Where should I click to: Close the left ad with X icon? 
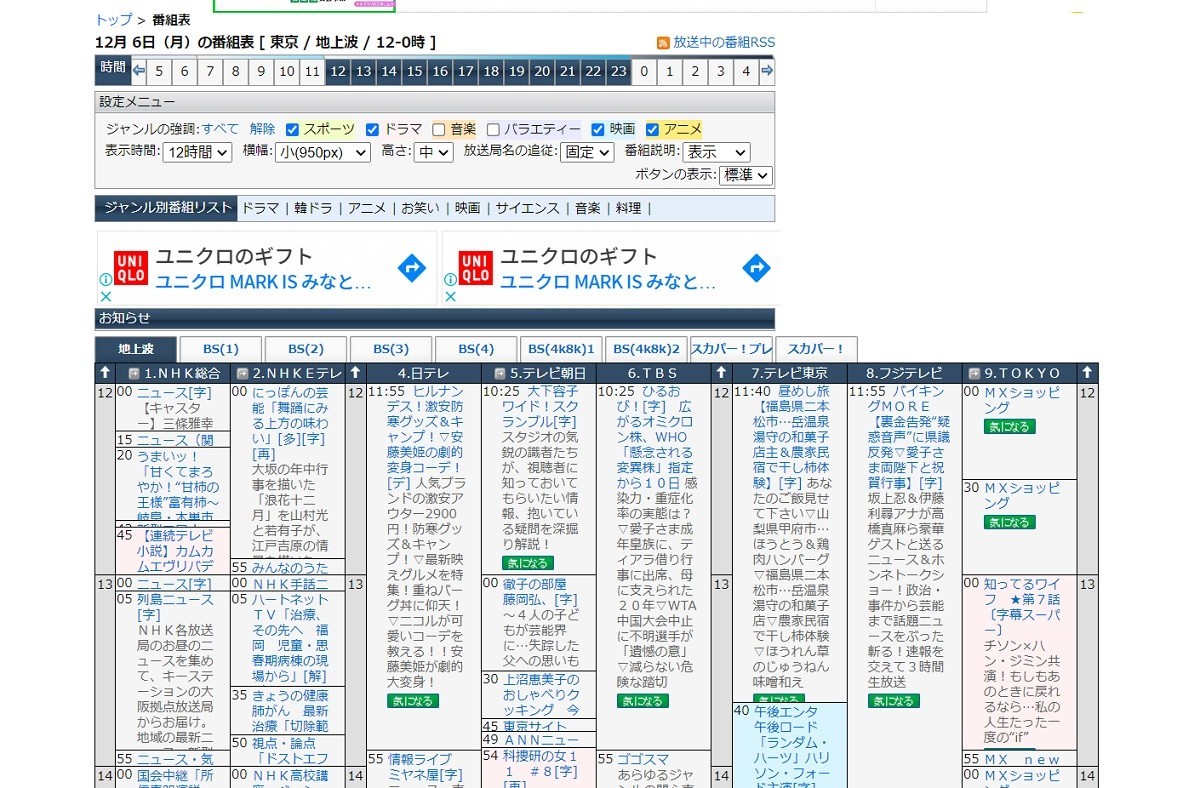click(x=105, y=296)
